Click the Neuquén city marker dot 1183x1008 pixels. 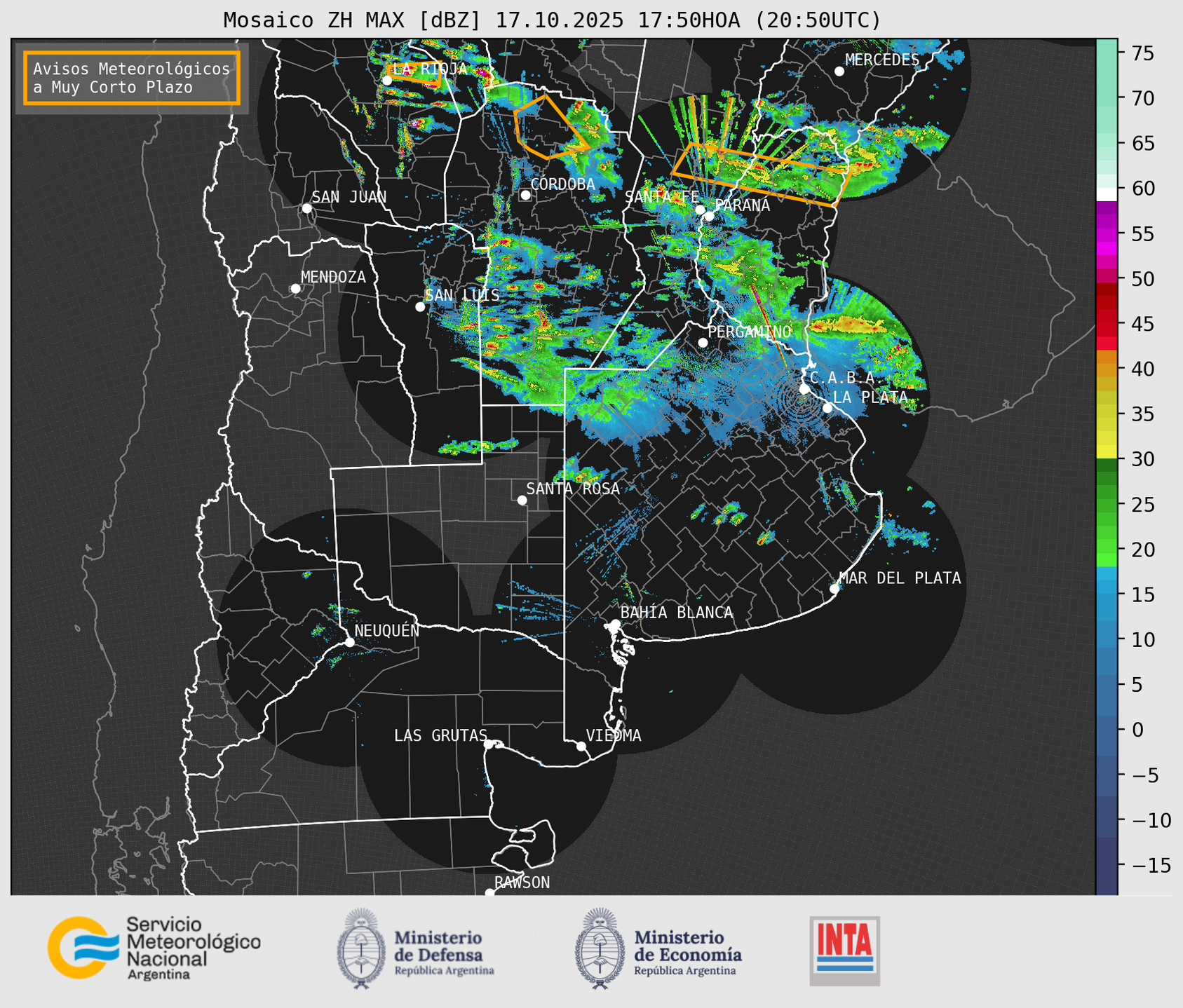[349, 642]
